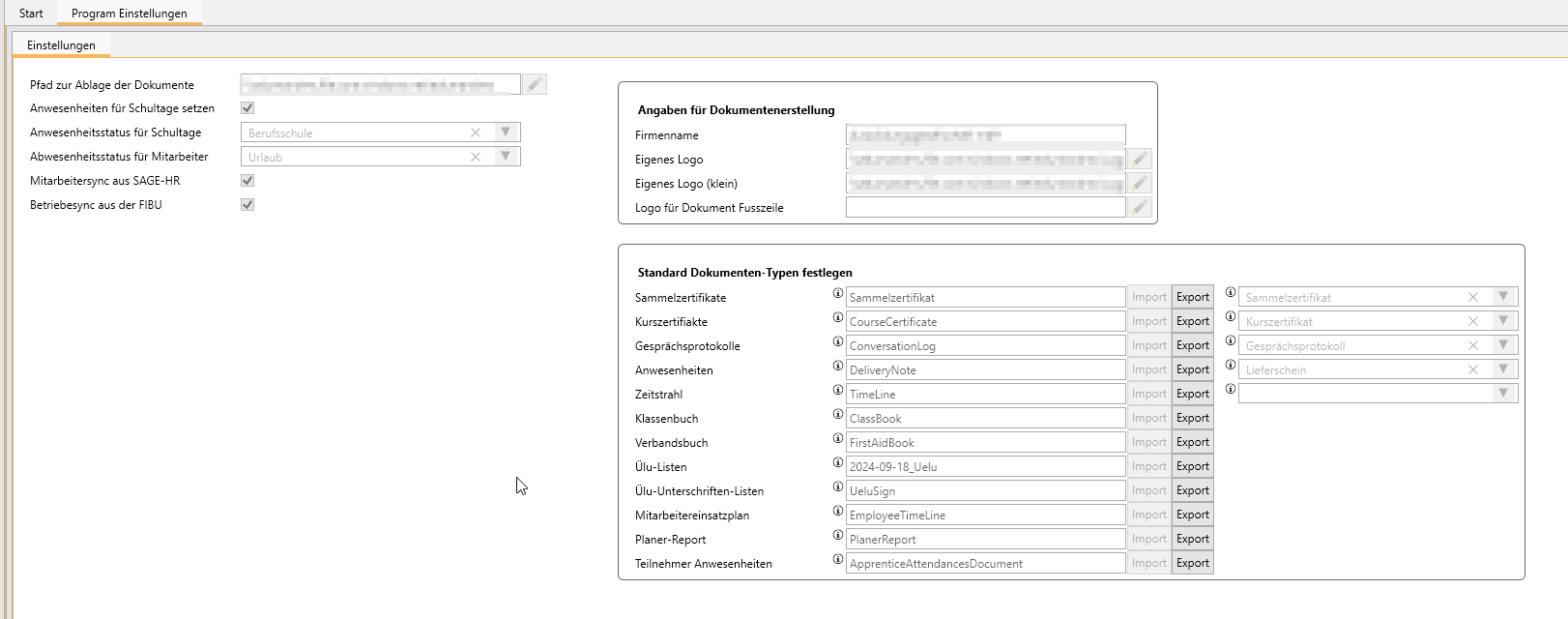Viewport: 1568px width, 619px height.
Task: Select the Einstellungen sub-tab
Action: point(61,45)
